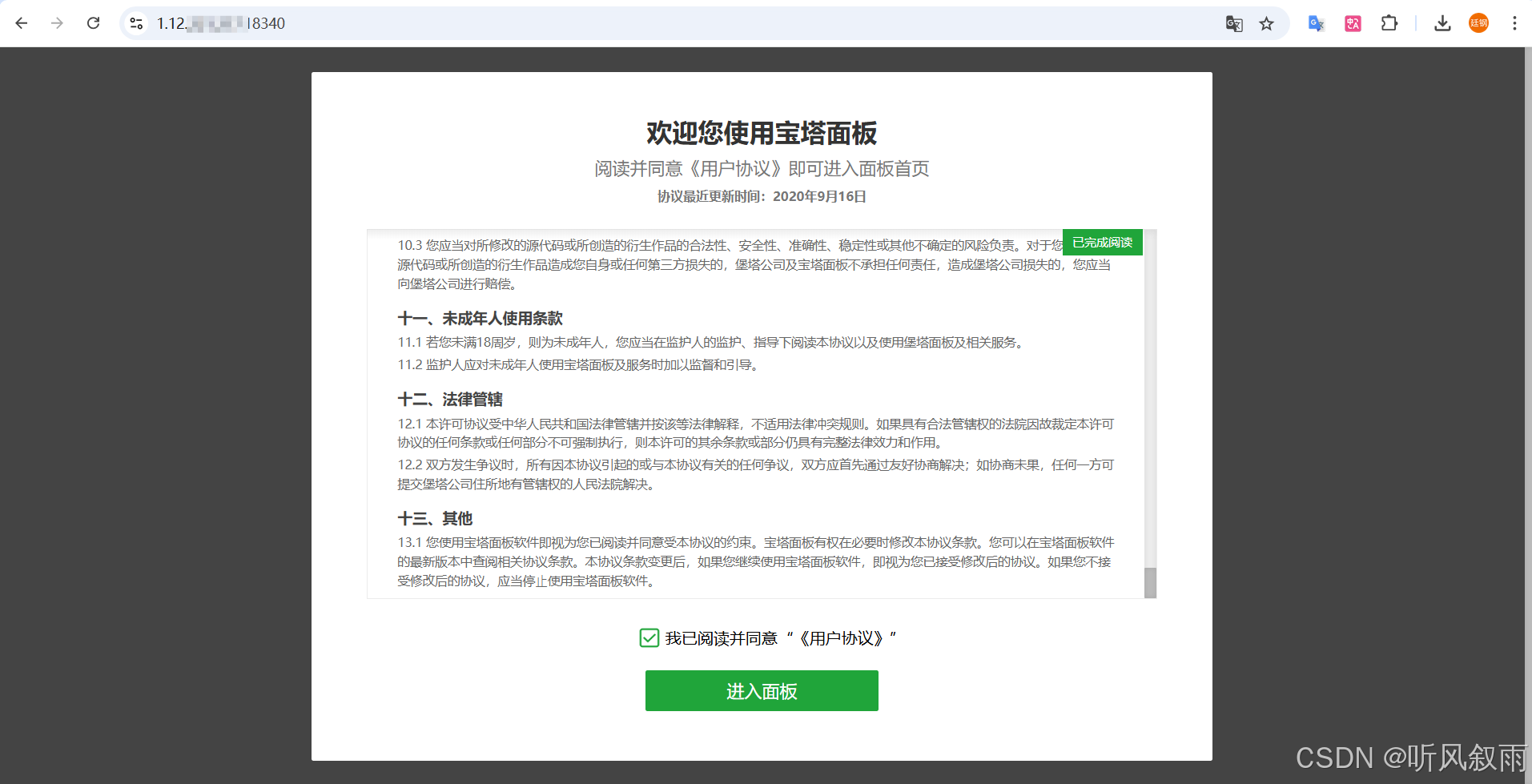The image size is (1532, 784).
Task: Open the Google Translate extension icon
Action: pos(1316,23)
